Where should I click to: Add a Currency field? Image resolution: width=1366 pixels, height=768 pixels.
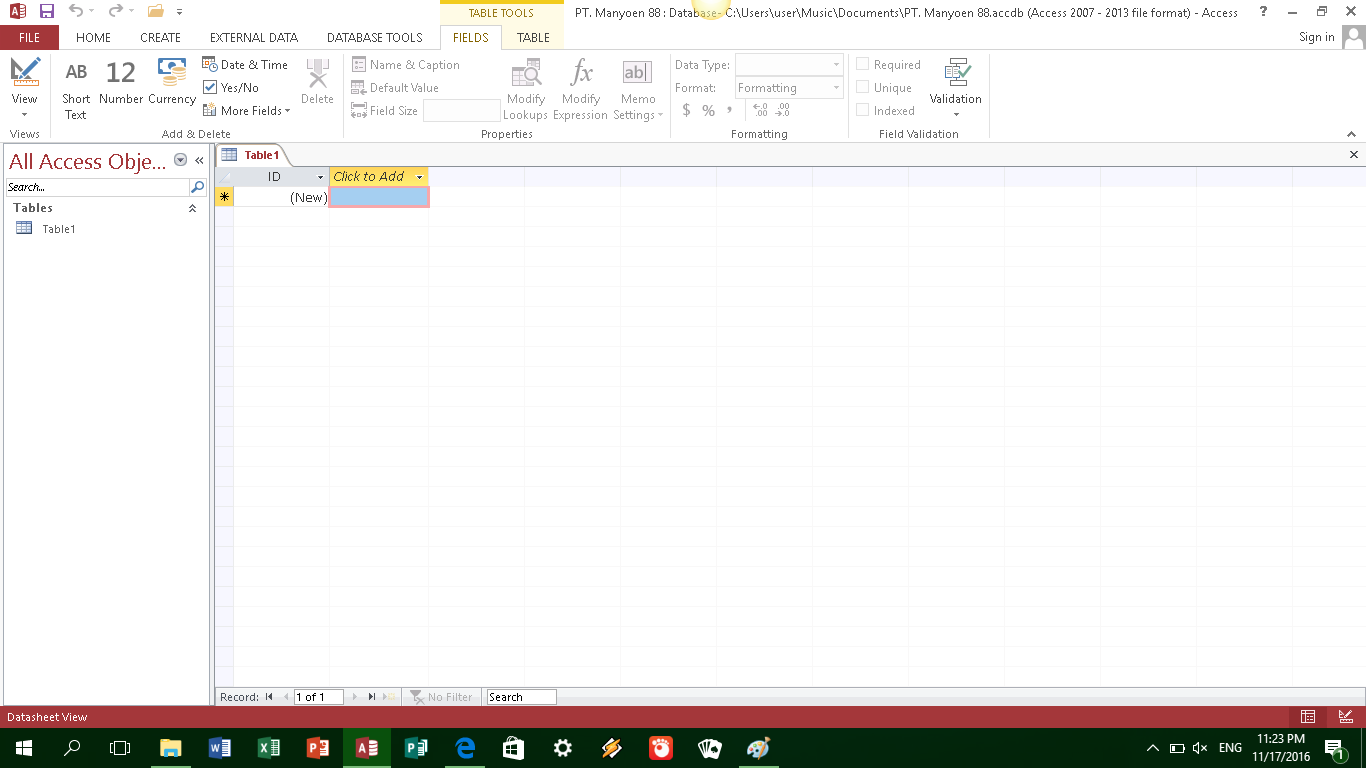click(172, 83)
